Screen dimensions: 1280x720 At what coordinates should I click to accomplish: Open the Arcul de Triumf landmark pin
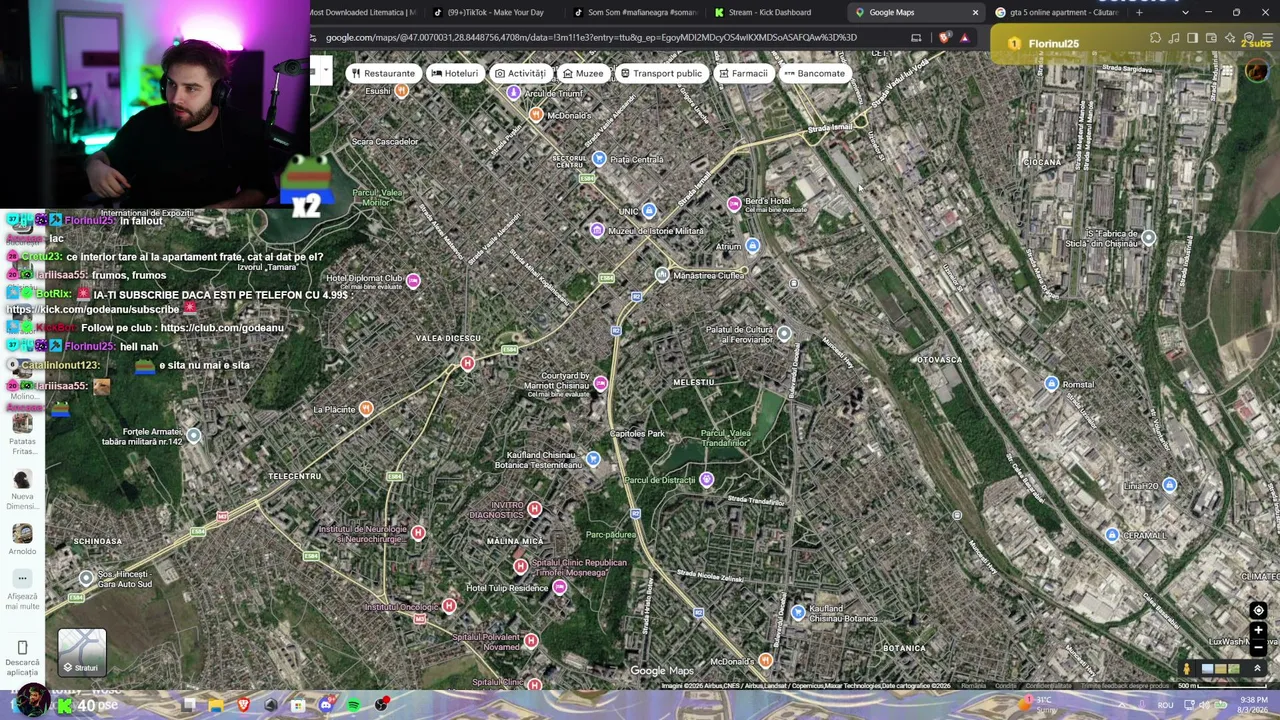click(x=513, y=93)
